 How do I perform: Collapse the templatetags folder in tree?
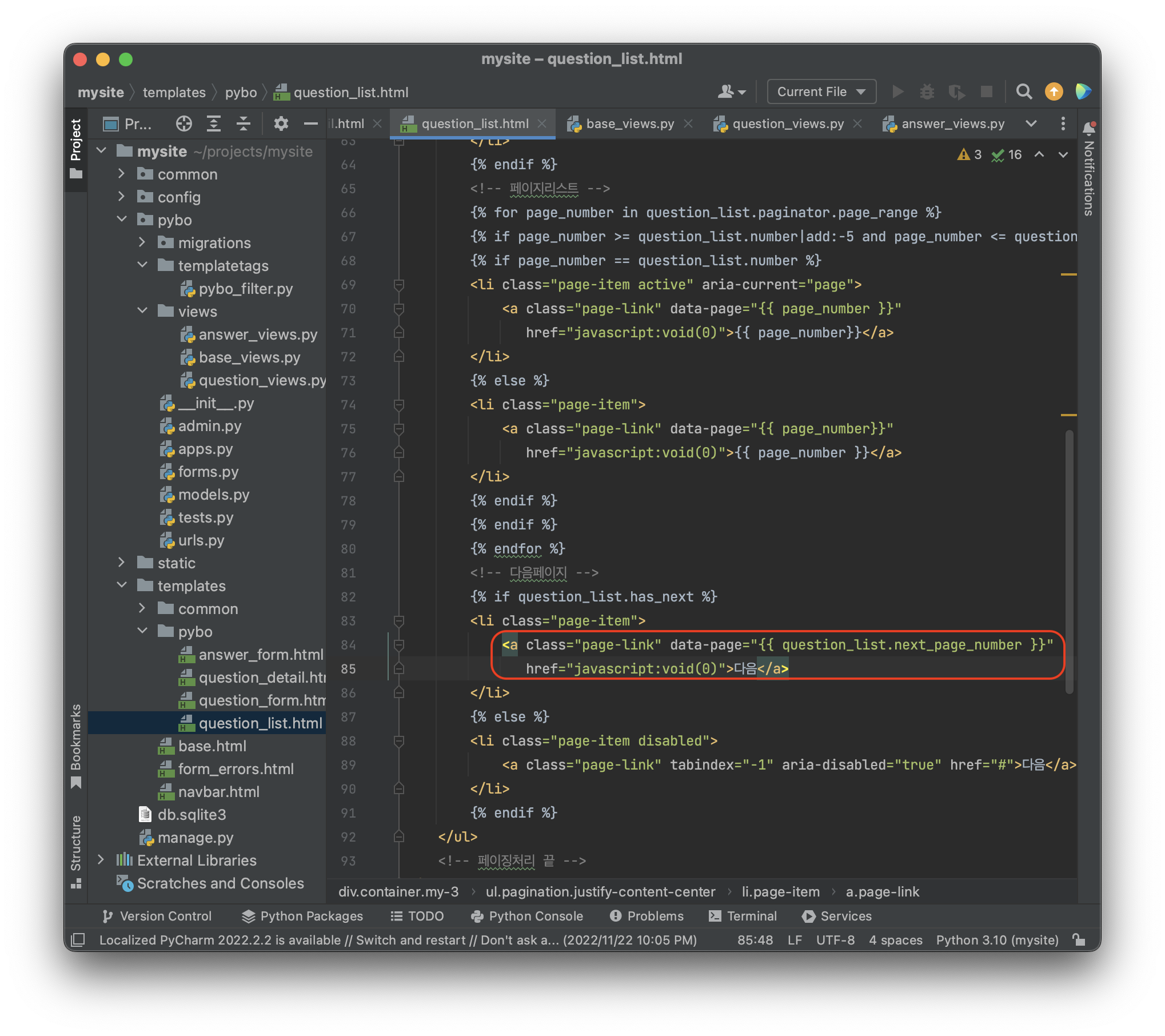(x=142, y=265)
